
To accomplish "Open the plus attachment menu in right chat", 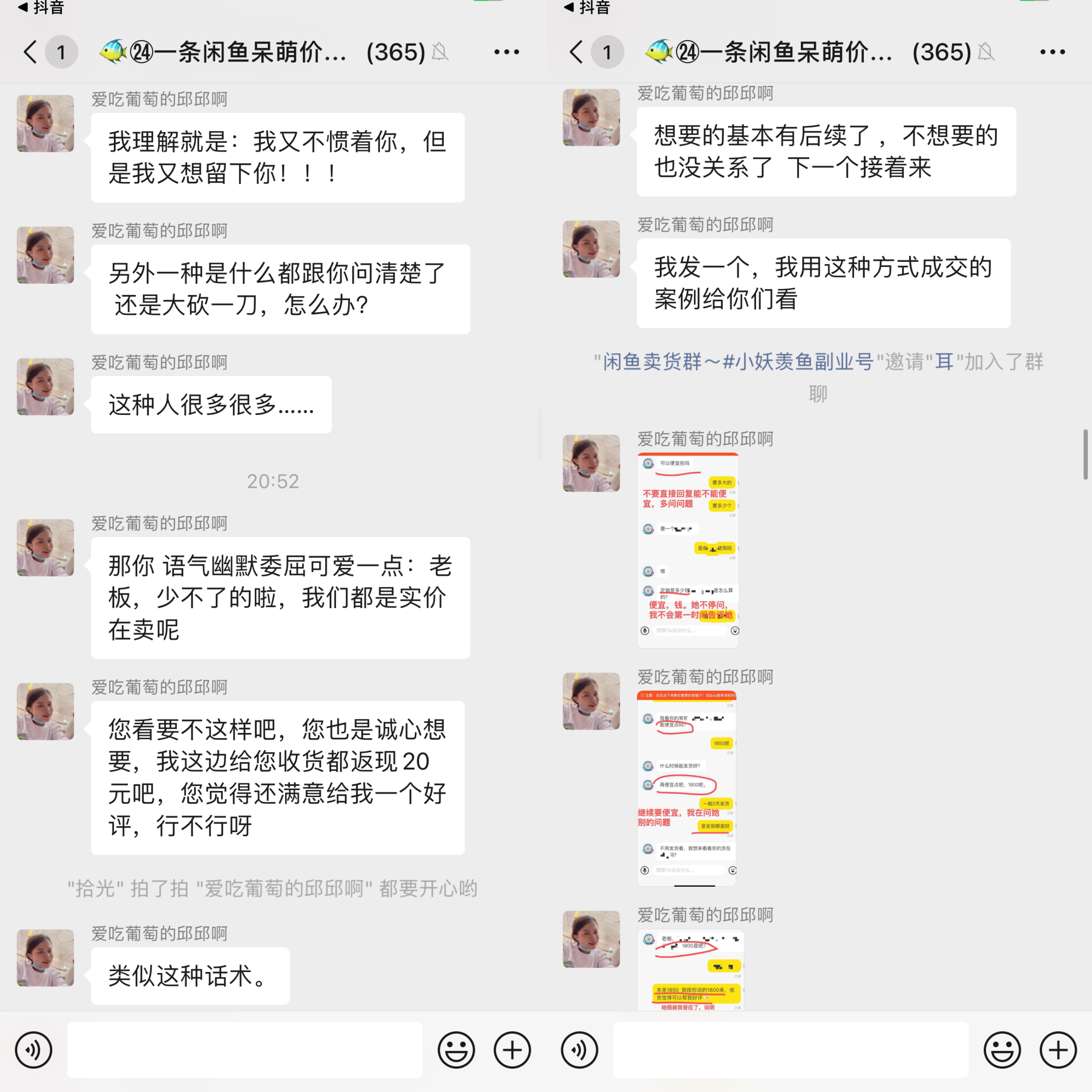I will coord(1058,1050).
